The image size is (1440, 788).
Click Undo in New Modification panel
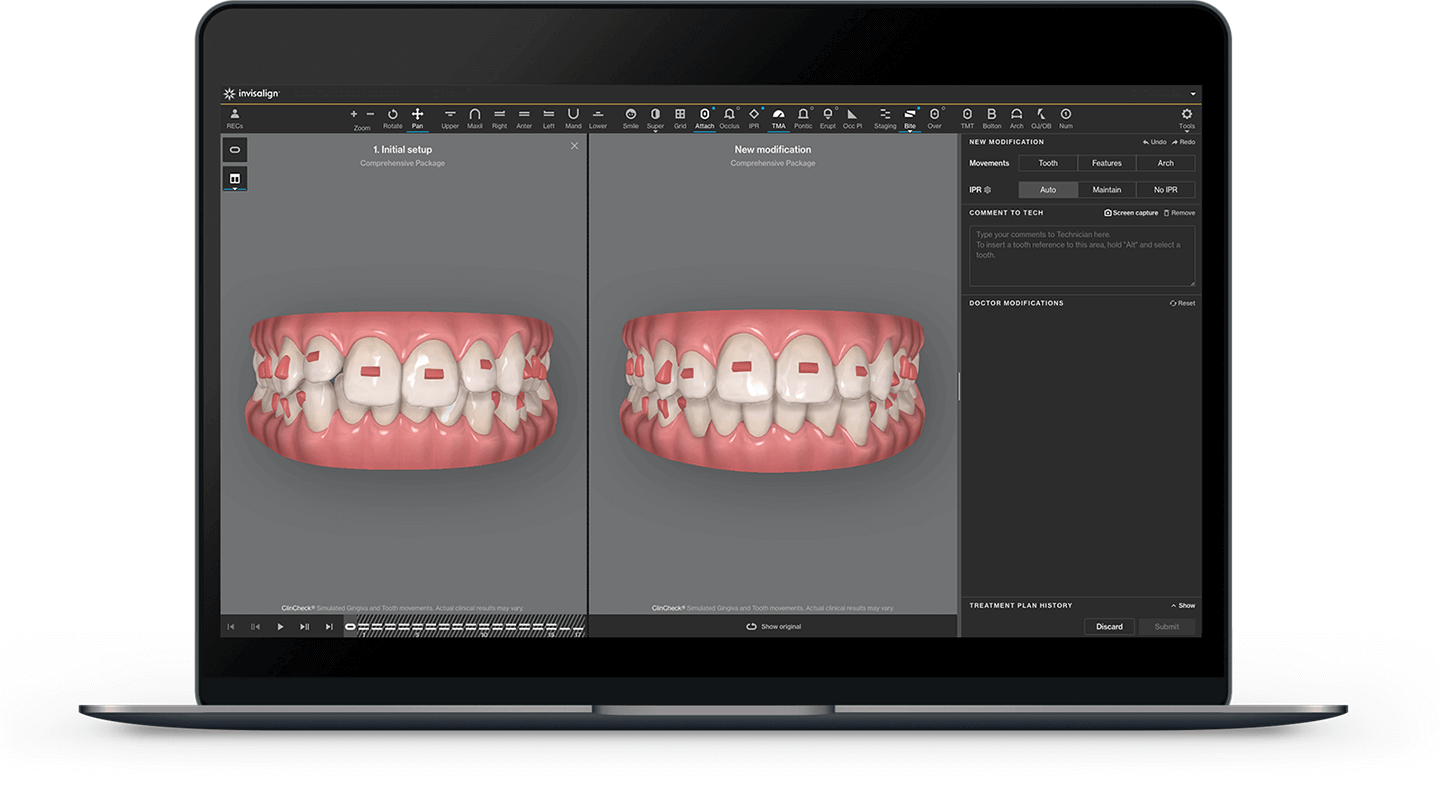[x=1155, y=142]
